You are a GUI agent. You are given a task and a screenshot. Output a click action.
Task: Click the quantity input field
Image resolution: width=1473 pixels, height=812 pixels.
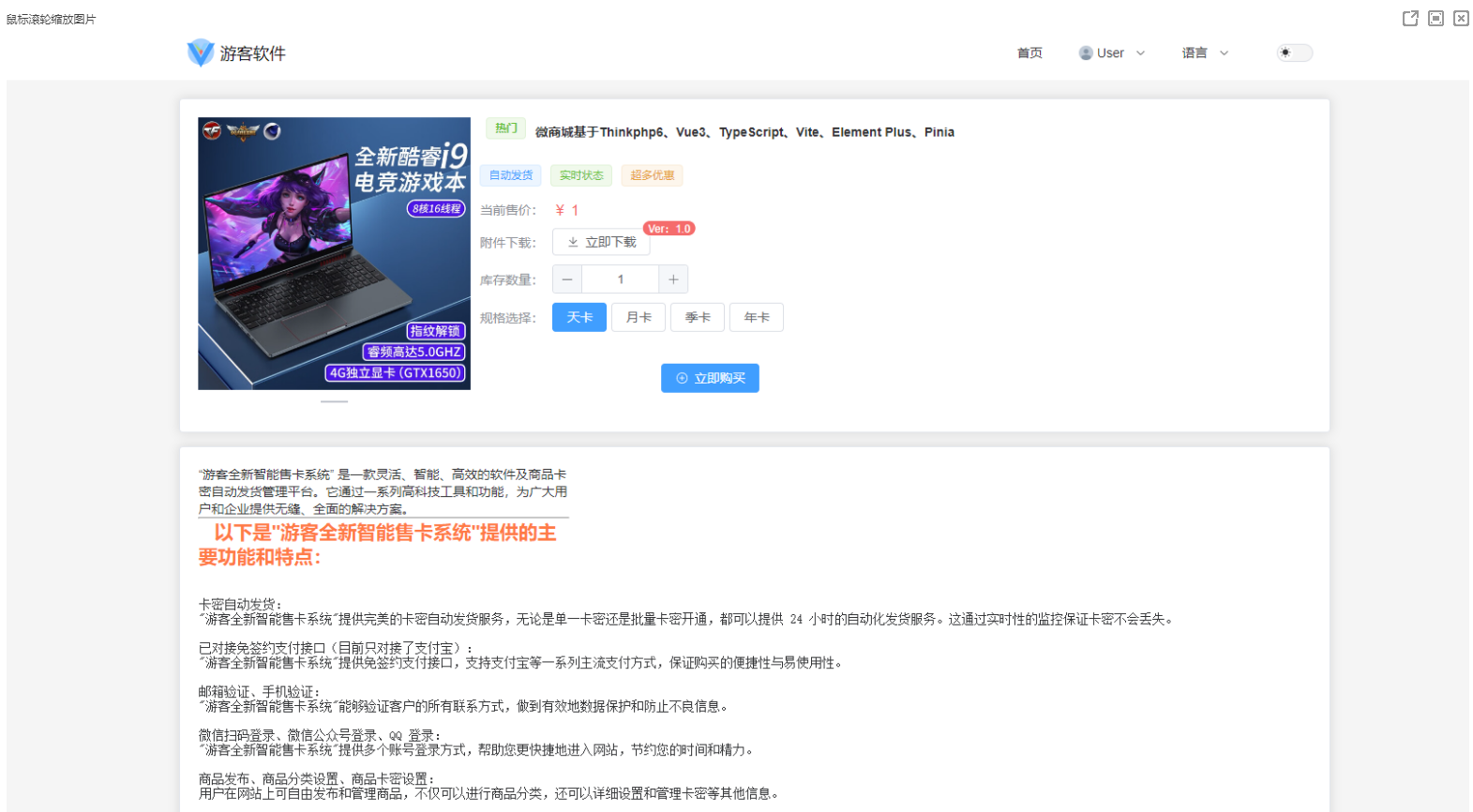pos(620,279)
